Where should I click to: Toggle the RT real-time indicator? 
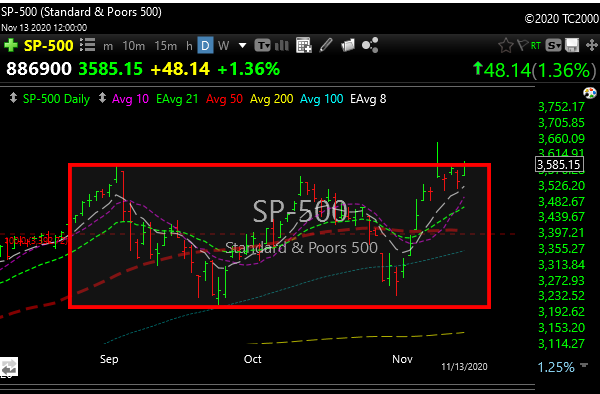536,46
